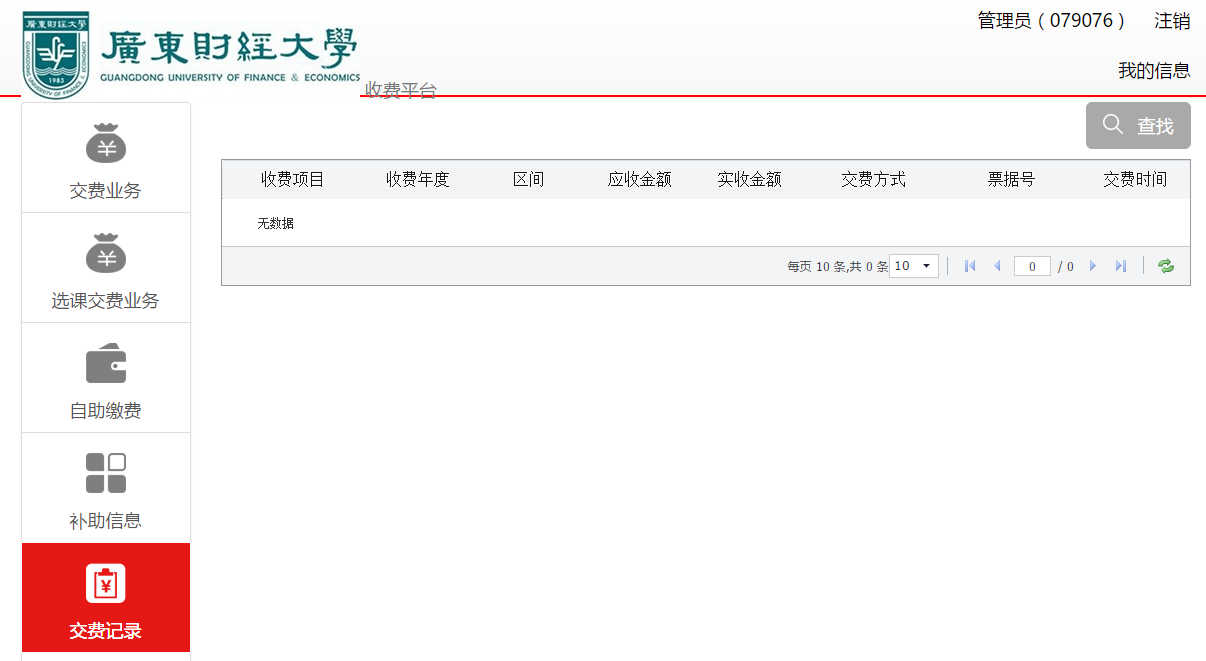Click the next page arrow

tap(1092, 265)
